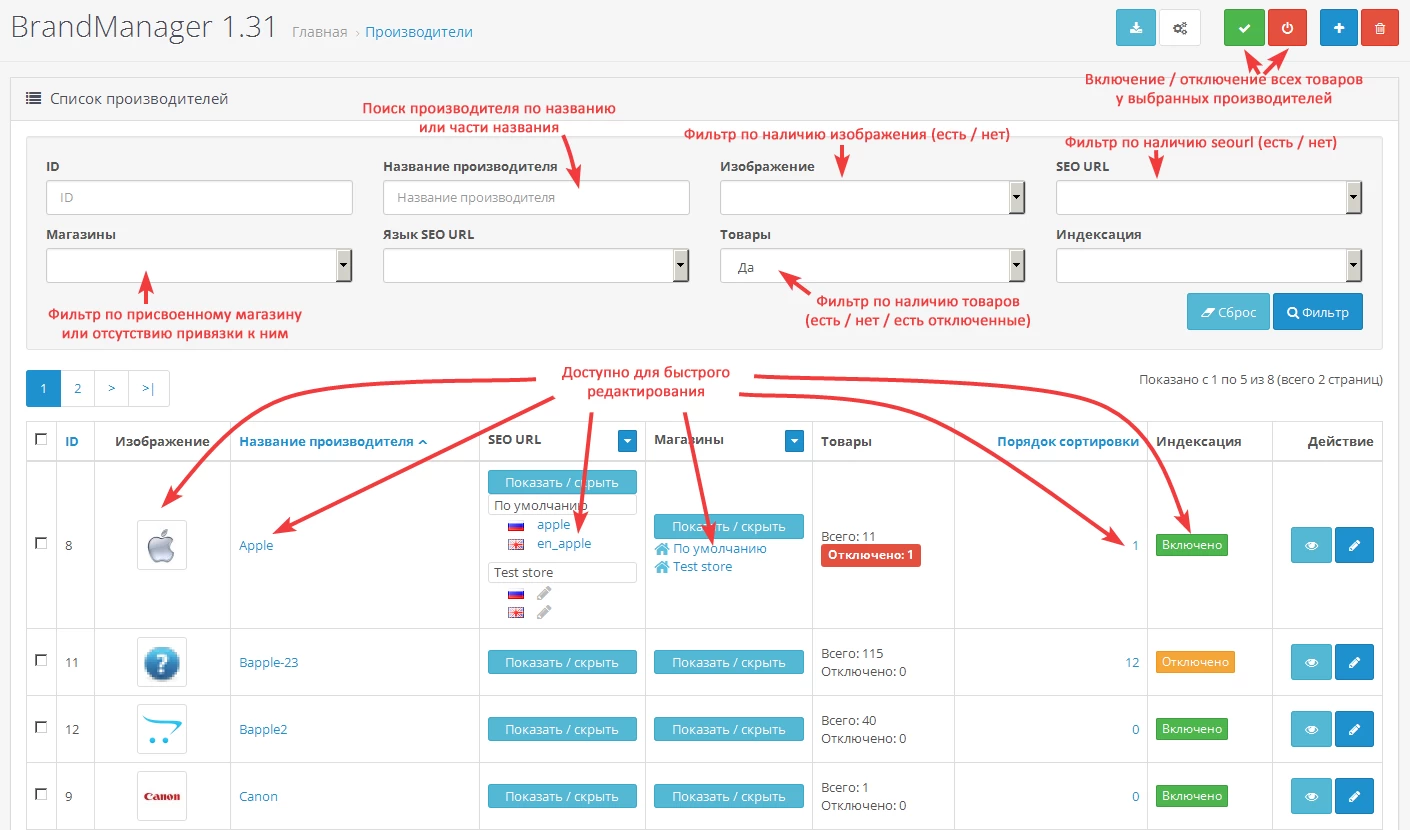Click Bapple2 cart logo image
Image resolution: width=1410 pixels, height=830 pixels.
162,729
